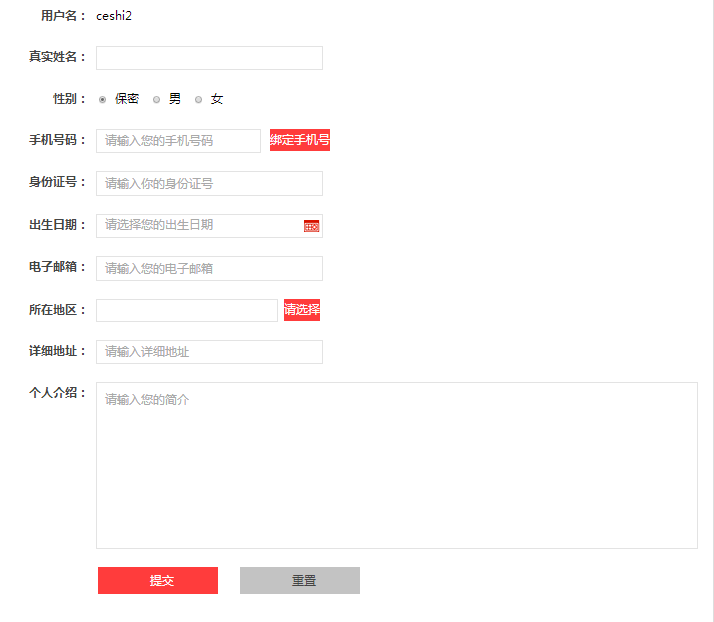This screenshot has height=622, width=714.
Task: Click the username text ceshi2
Action: click(x=114, y=16)
